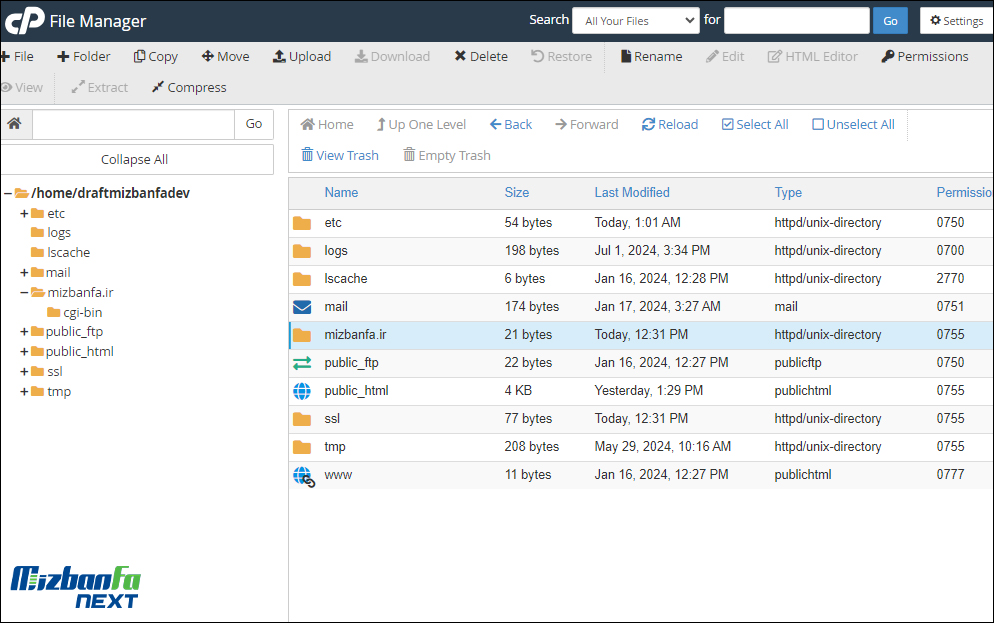Rename the selected item

pos(652,56)
